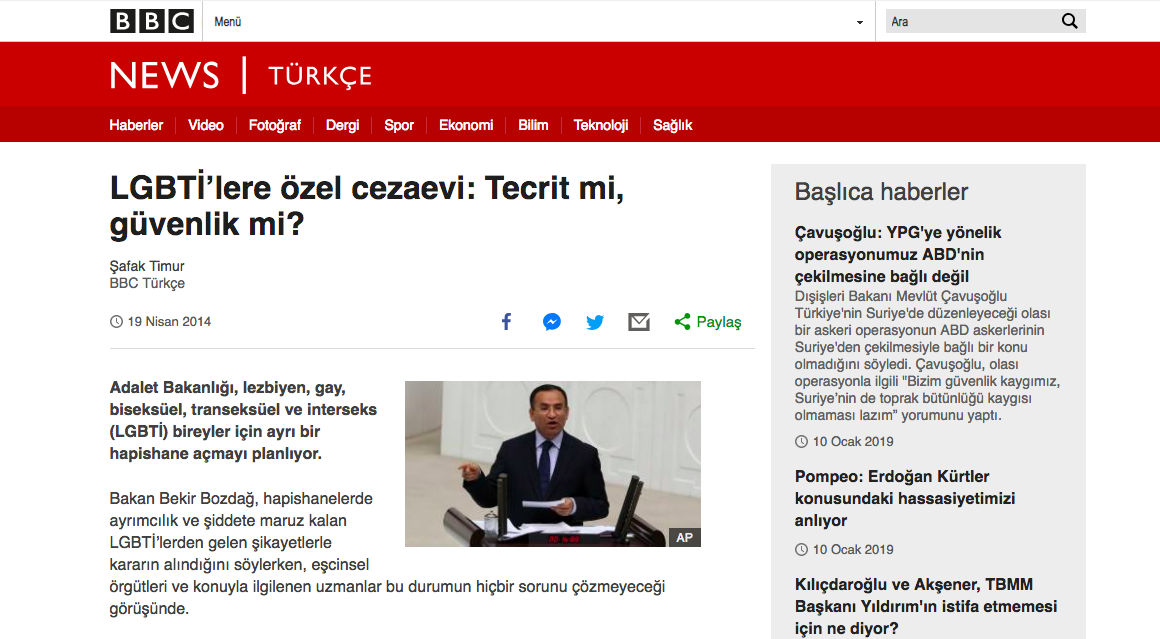Share the article via email
The width and height of the screenshot is (1160, 639).
[639, 322]
